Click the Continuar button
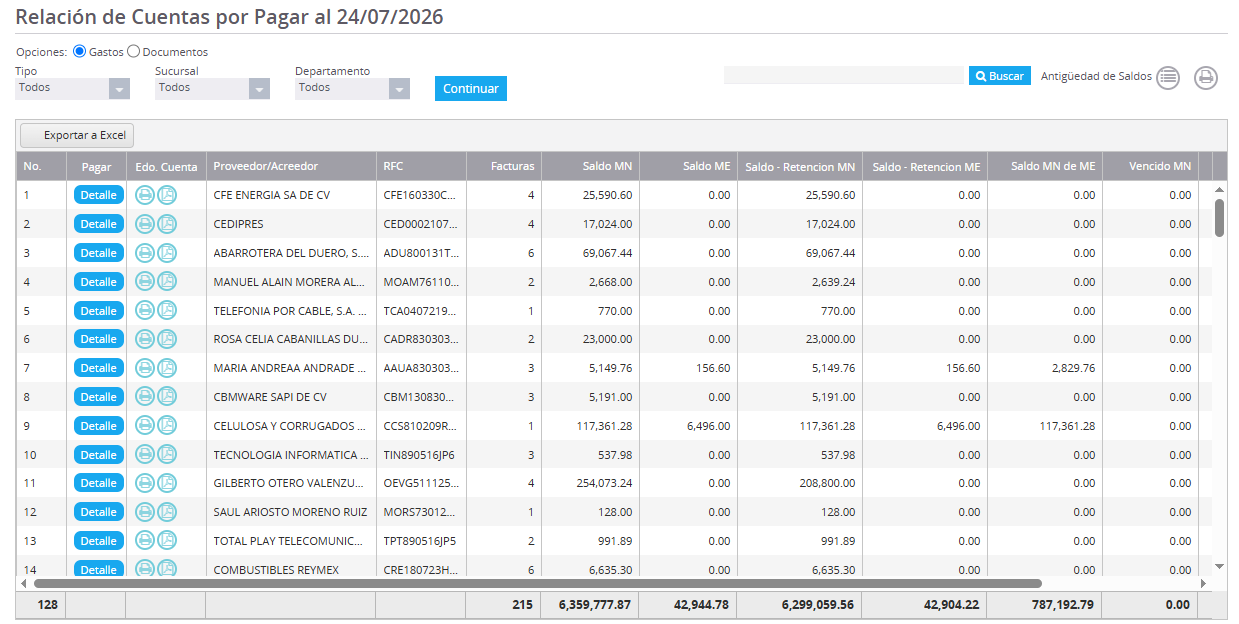1239x624 pixels. (471, 88)
